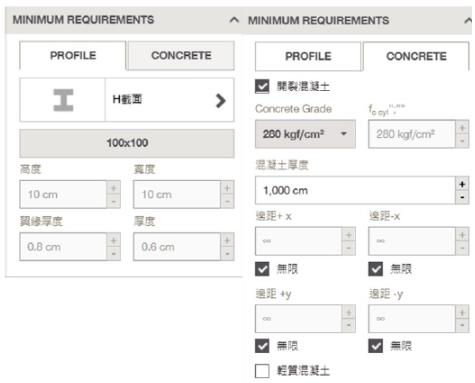Uncheck 無限 under edge distance +x
The image size is (475, 383).
[x=262, y=269]
